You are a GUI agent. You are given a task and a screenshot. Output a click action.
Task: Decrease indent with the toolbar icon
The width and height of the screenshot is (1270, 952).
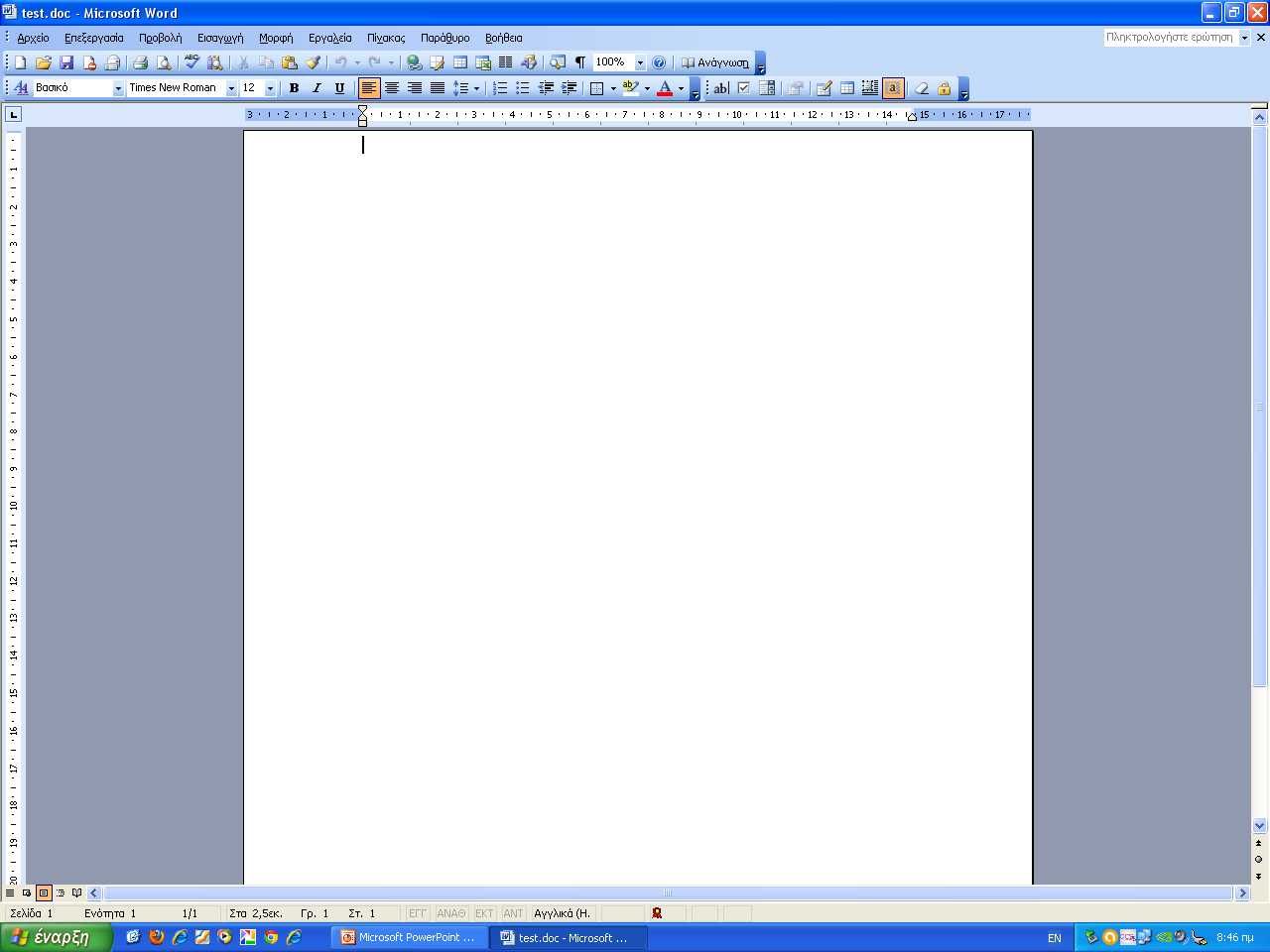[546, 88]
